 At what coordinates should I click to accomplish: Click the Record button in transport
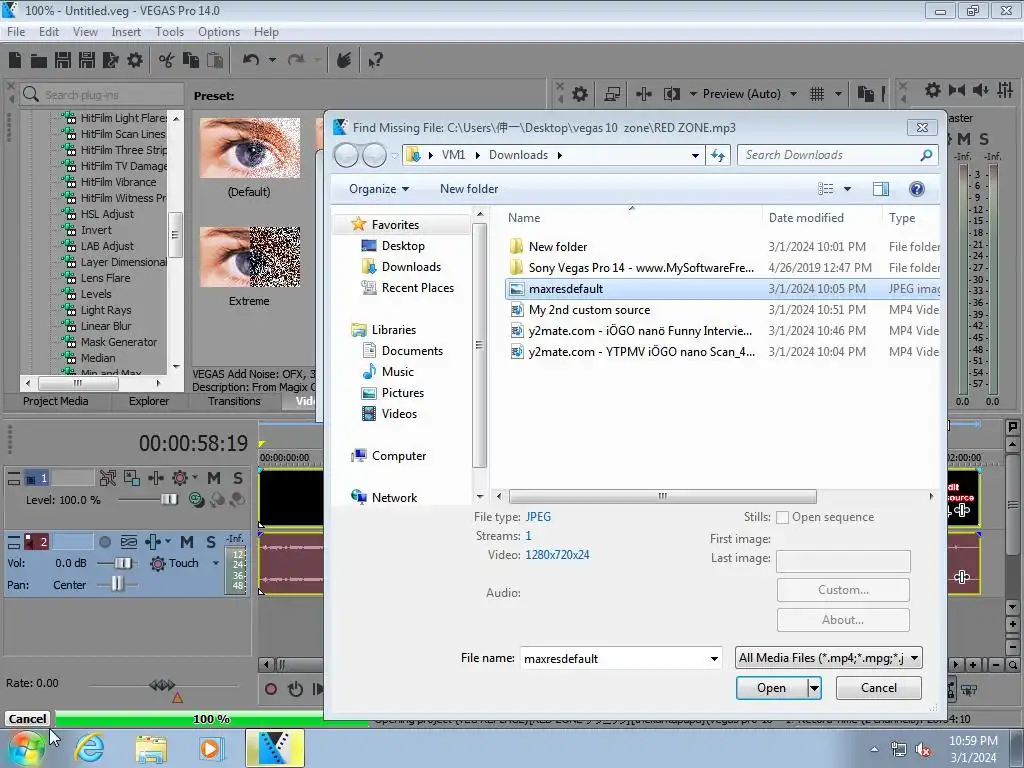[x=270, y=690]
